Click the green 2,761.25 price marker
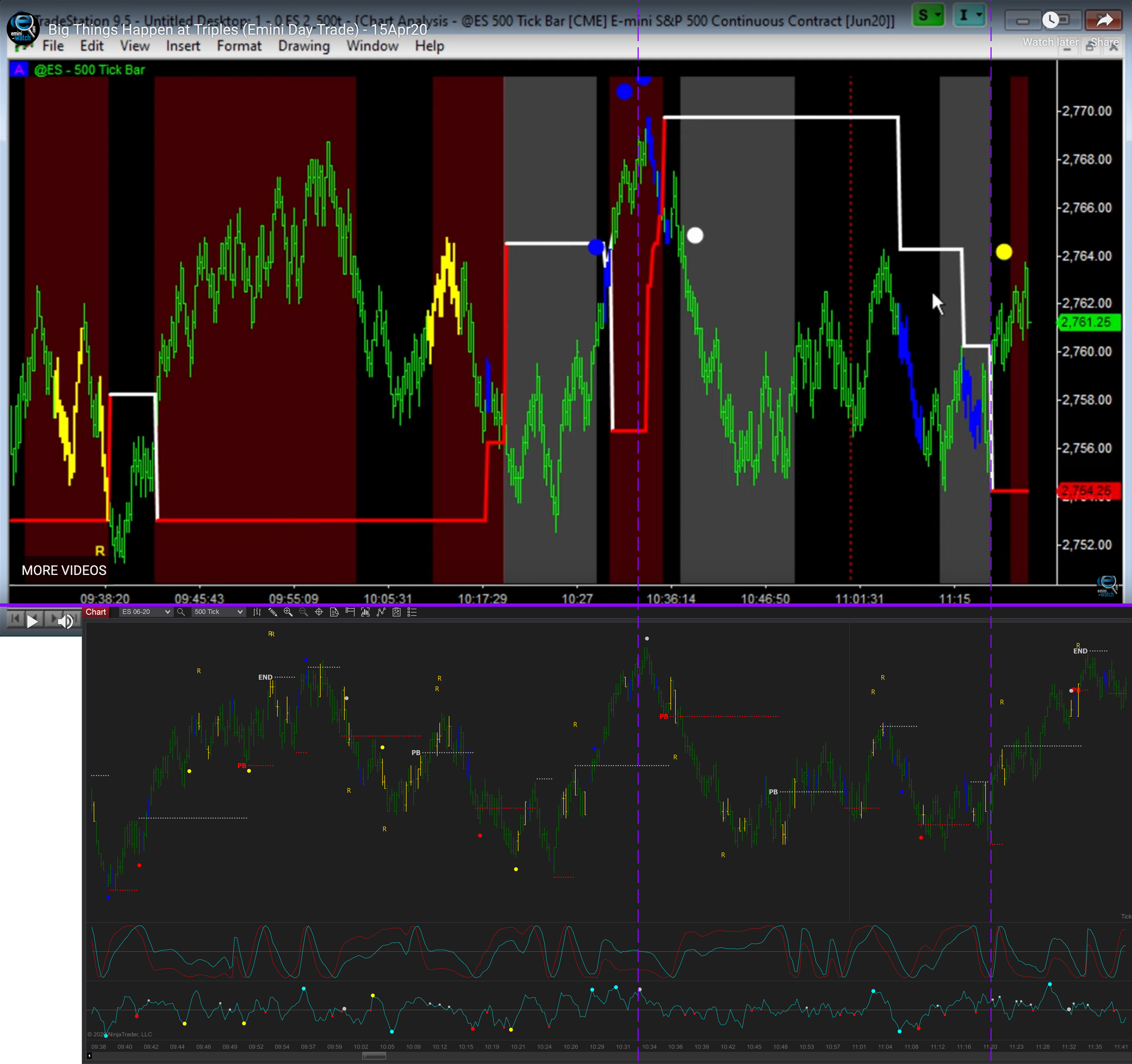1132x1064 pixels. coord(1088,322)
